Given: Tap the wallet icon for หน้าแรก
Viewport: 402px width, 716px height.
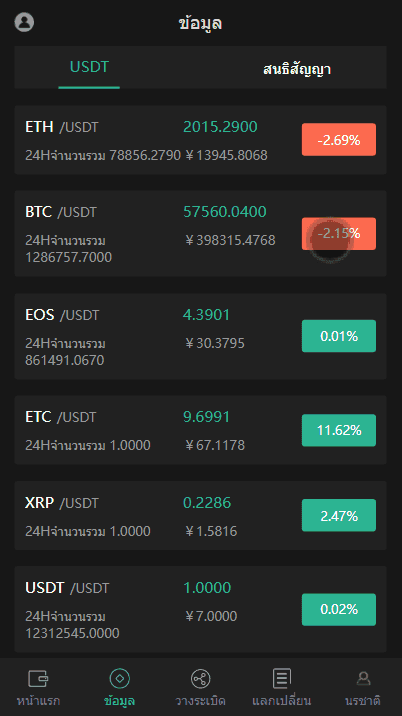Looking at the screenshot, I should pyautogui.click(x=38, y=678).
